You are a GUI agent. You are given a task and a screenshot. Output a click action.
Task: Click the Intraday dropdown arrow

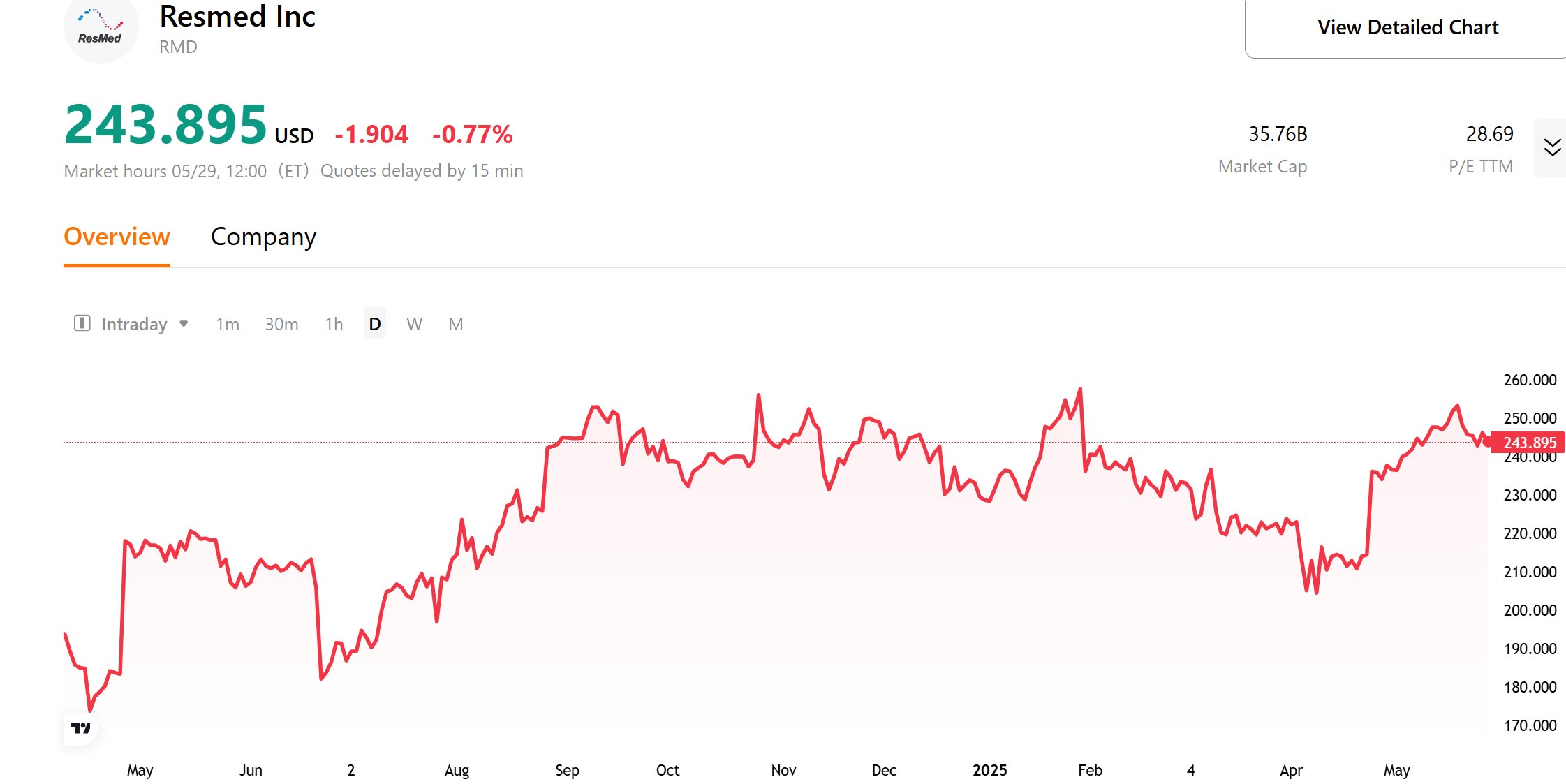pos(184,323)
